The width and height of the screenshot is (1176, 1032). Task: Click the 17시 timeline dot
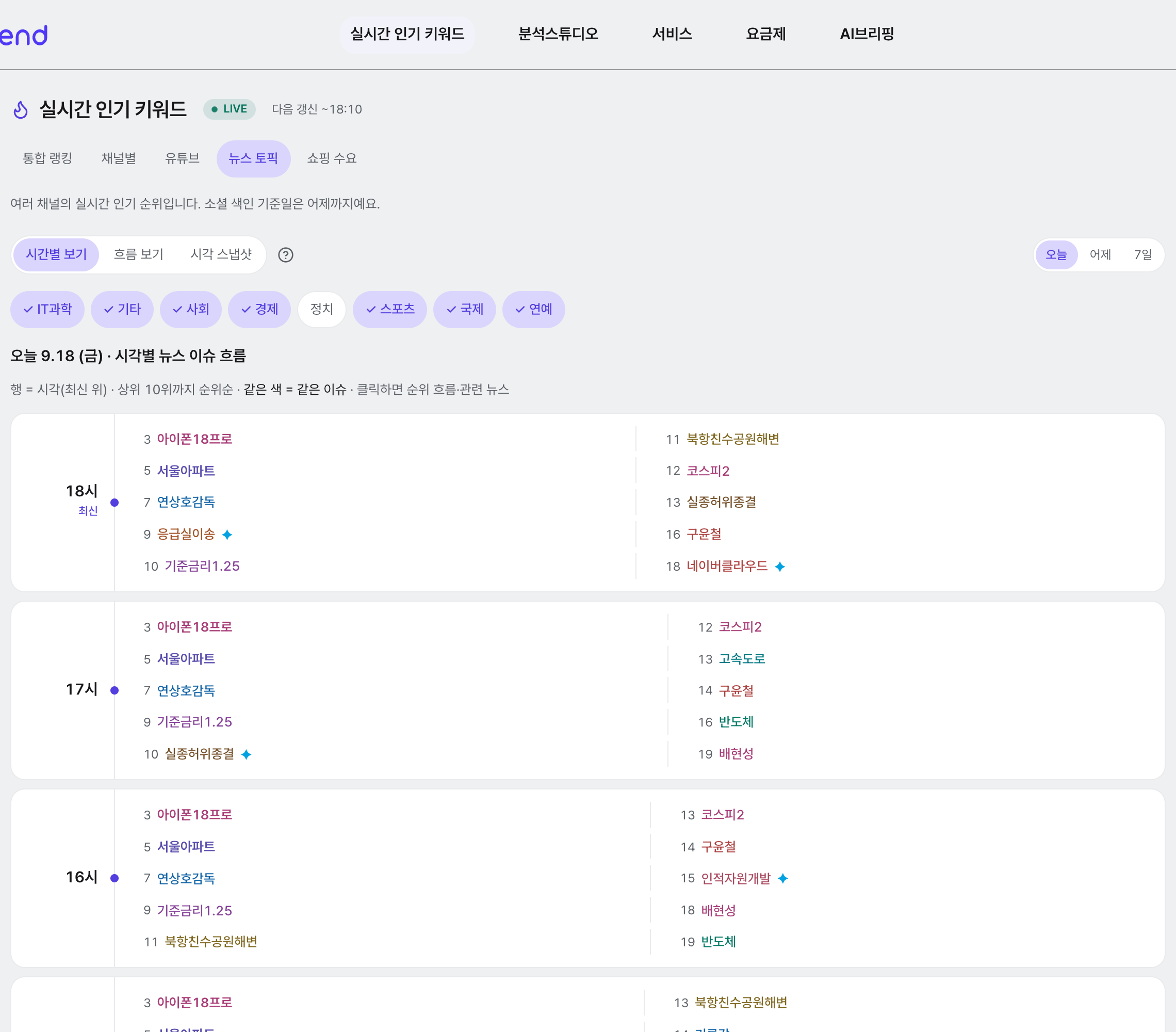tap(115, 690)
